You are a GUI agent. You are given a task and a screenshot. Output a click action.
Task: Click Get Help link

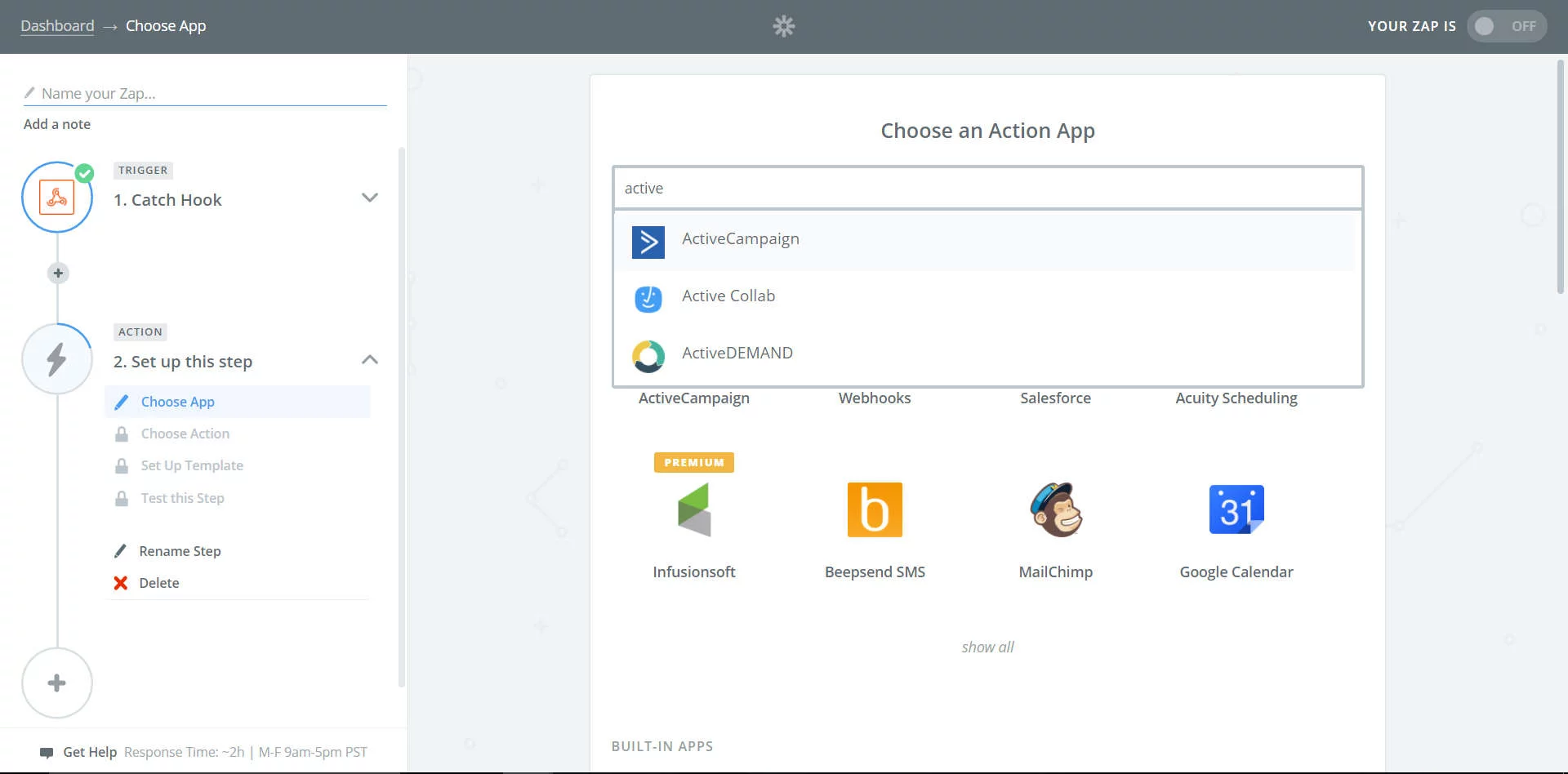(90, 752)
